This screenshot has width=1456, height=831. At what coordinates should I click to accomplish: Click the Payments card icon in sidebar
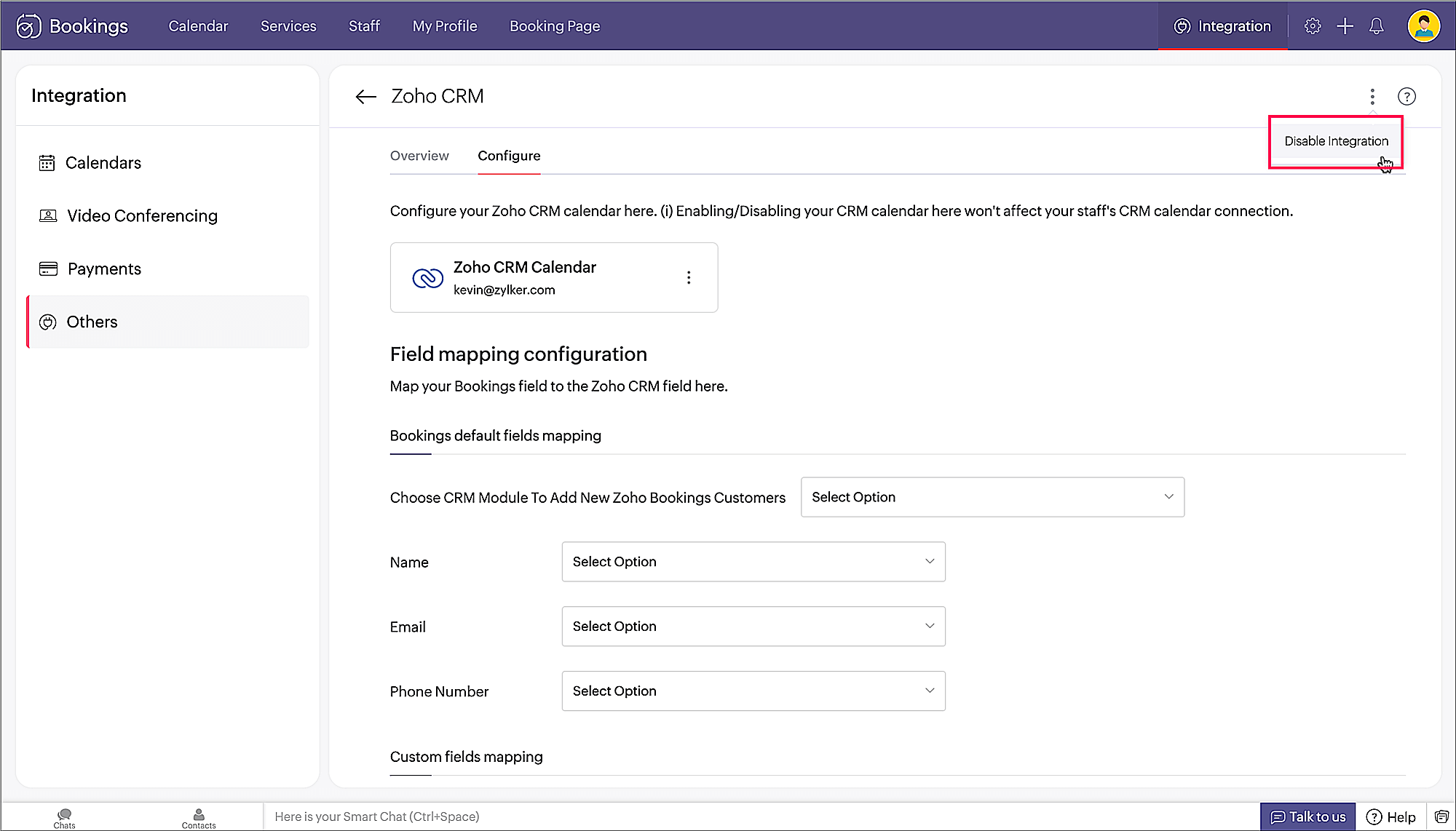48,269
